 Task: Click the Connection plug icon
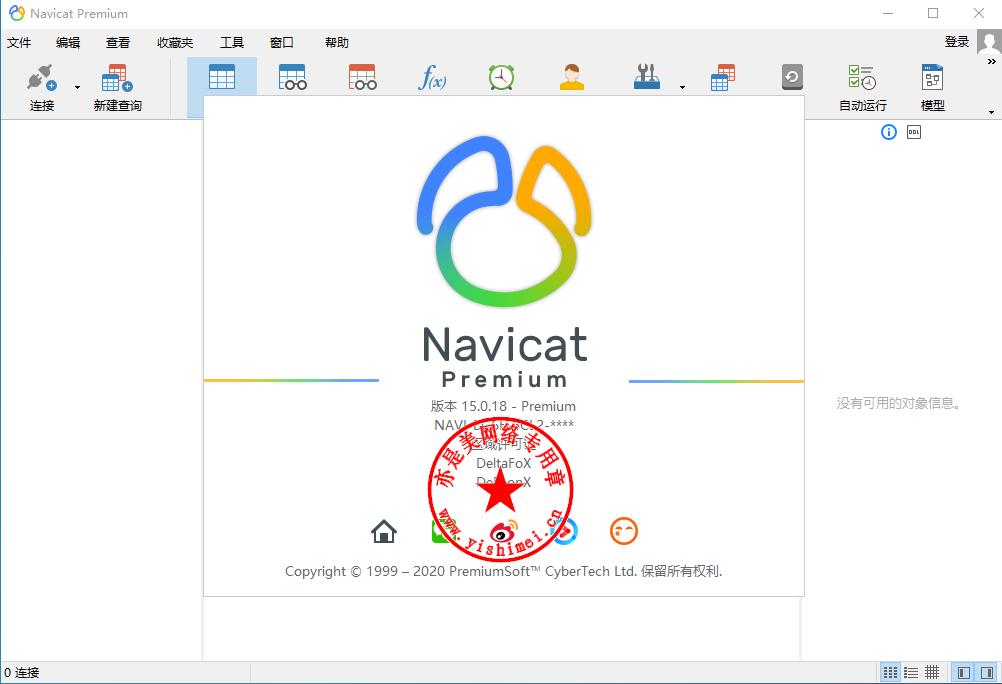point(42,78)
